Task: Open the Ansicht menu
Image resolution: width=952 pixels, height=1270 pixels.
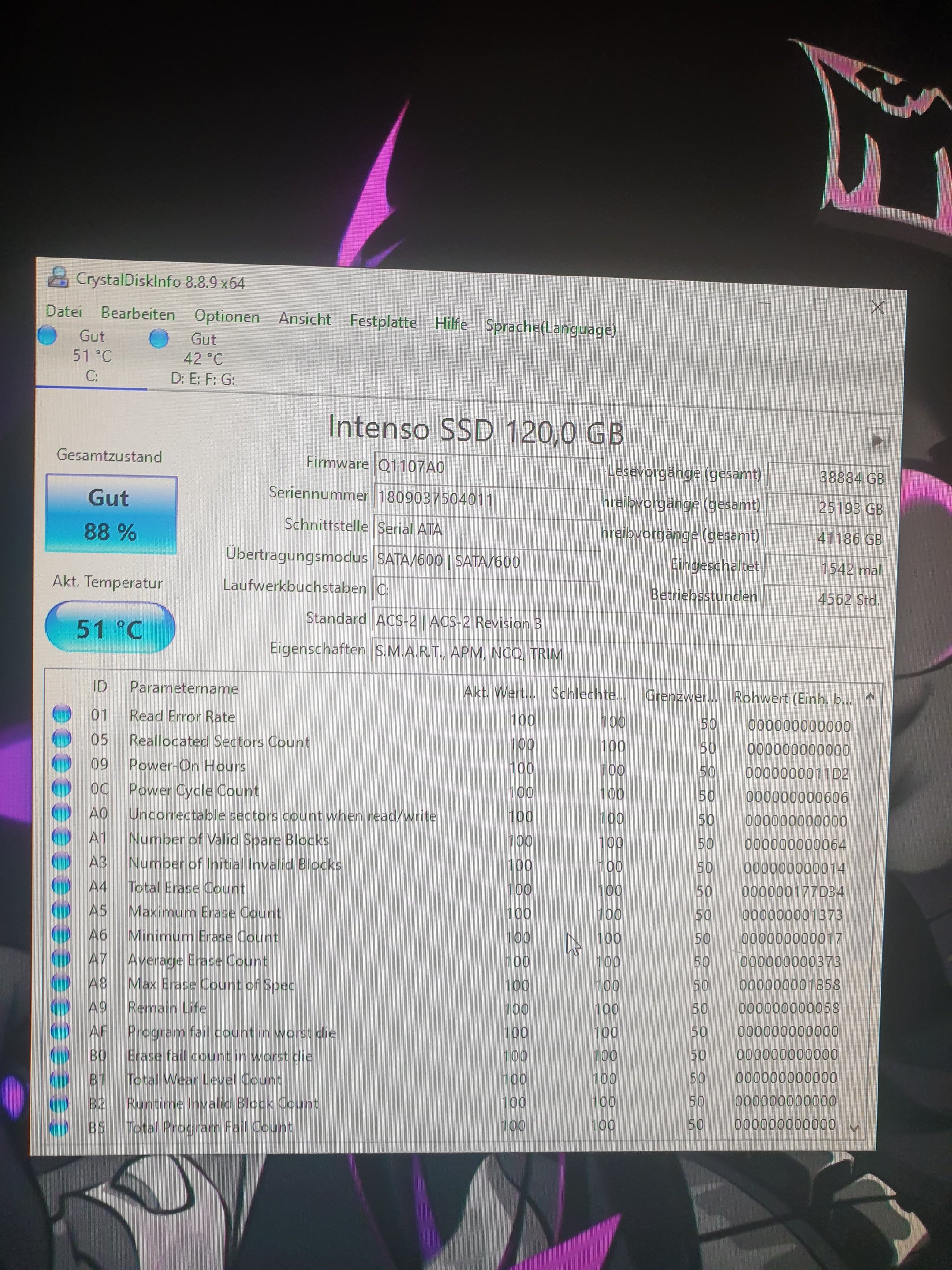Action: (x=305, y=319)
